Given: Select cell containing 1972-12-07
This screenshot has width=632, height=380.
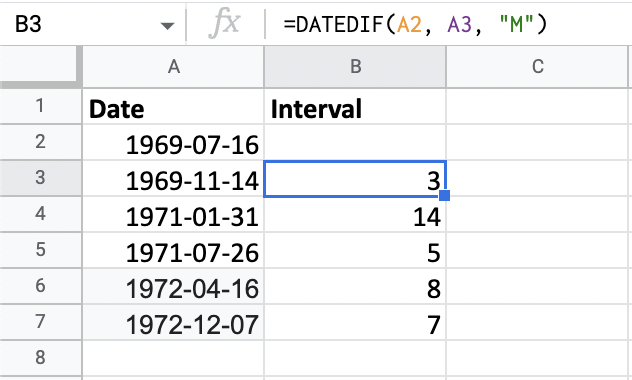Looking at the screenshot, I should (173, 322).
